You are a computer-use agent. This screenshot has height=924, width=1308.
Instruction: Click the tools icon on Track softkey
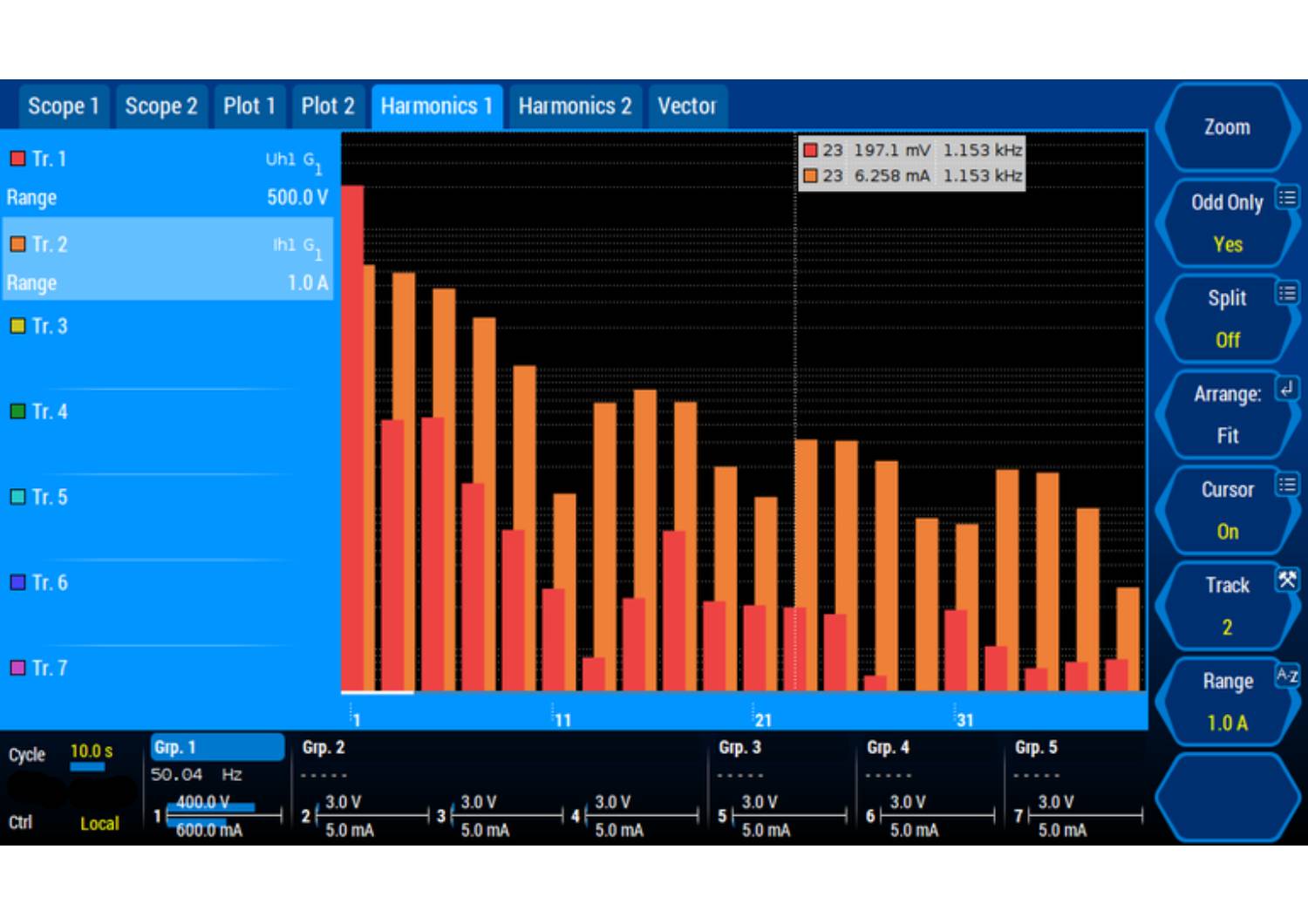pyautogui.click(x=1287, y=580)
